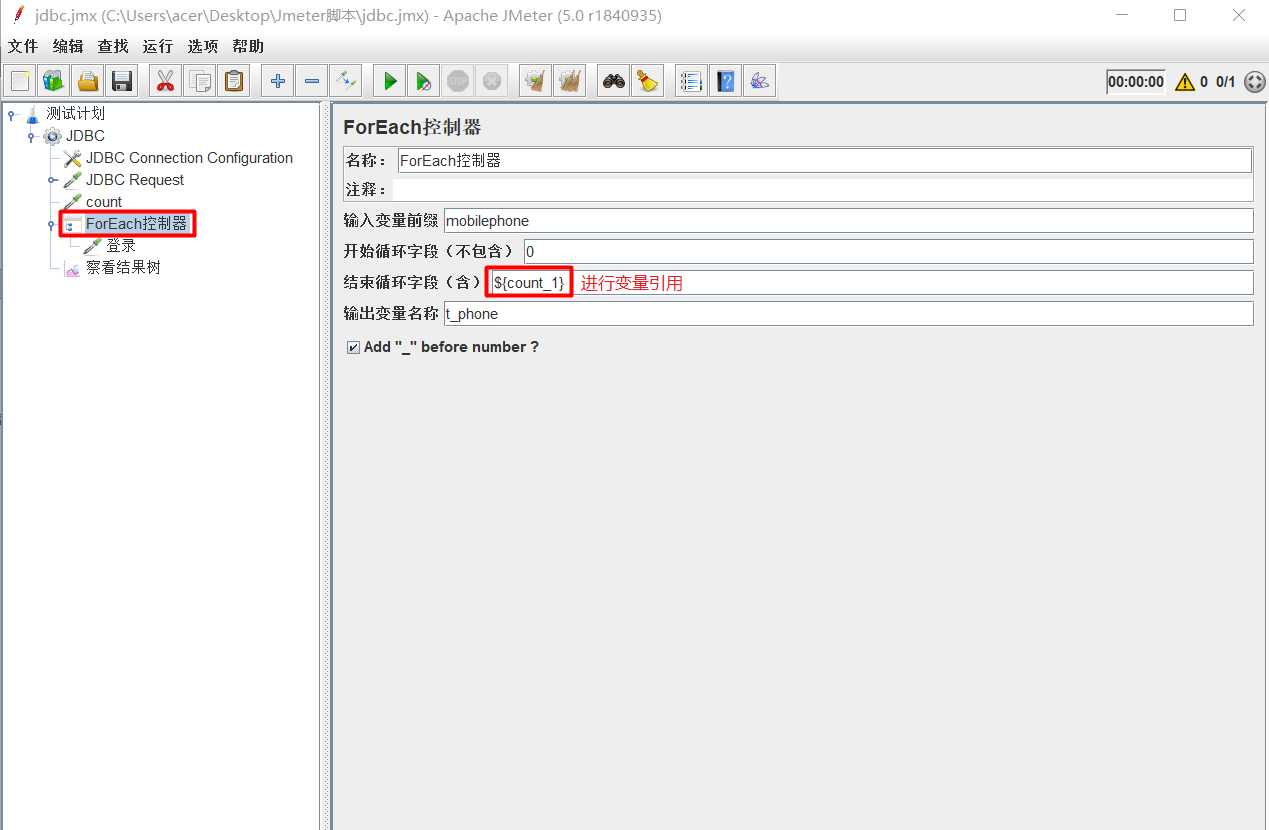This screenshot has width=1269, height=830.
Task: Click the Clear All results icon
Action: pos(570,81)
